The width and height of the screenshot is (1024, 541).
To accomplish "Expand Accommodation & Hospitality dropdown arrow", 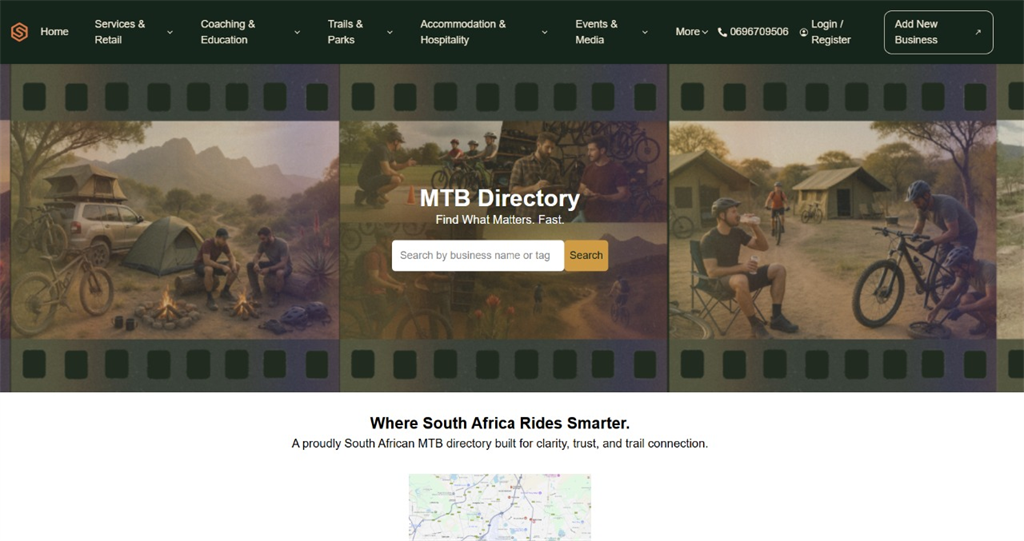I will point(544,32).
